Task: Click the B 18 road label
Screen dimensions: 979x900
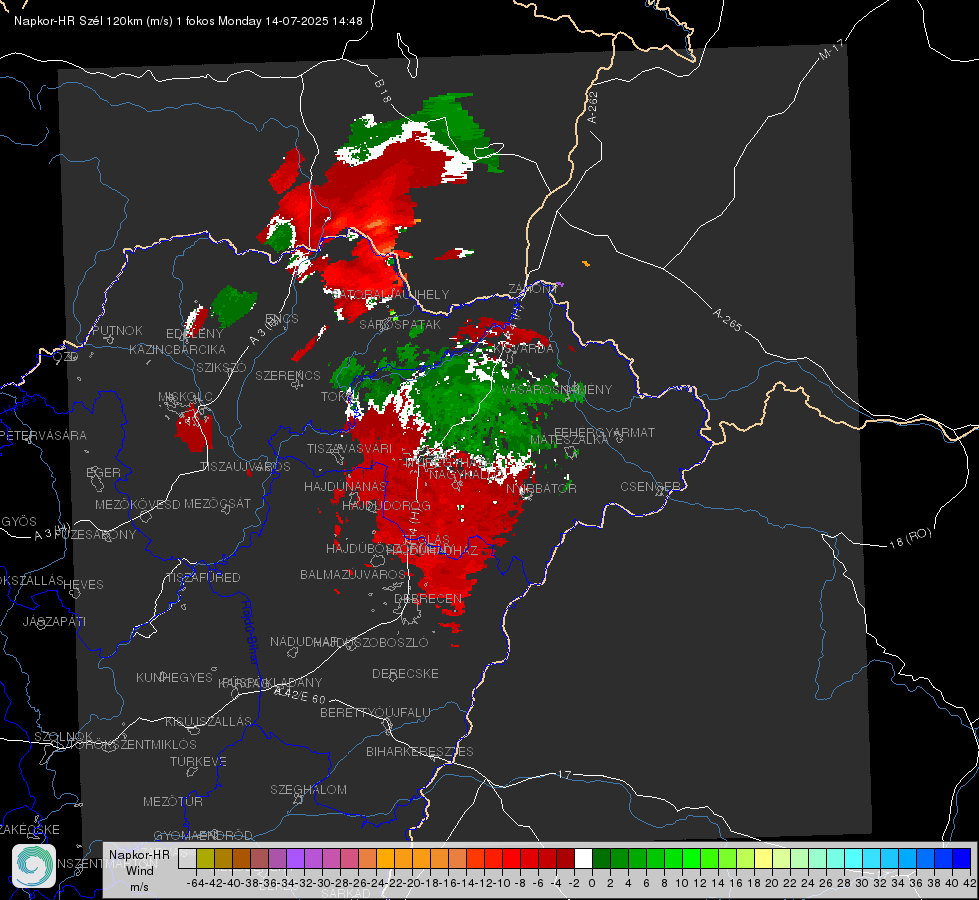Action: coord(383,91)
